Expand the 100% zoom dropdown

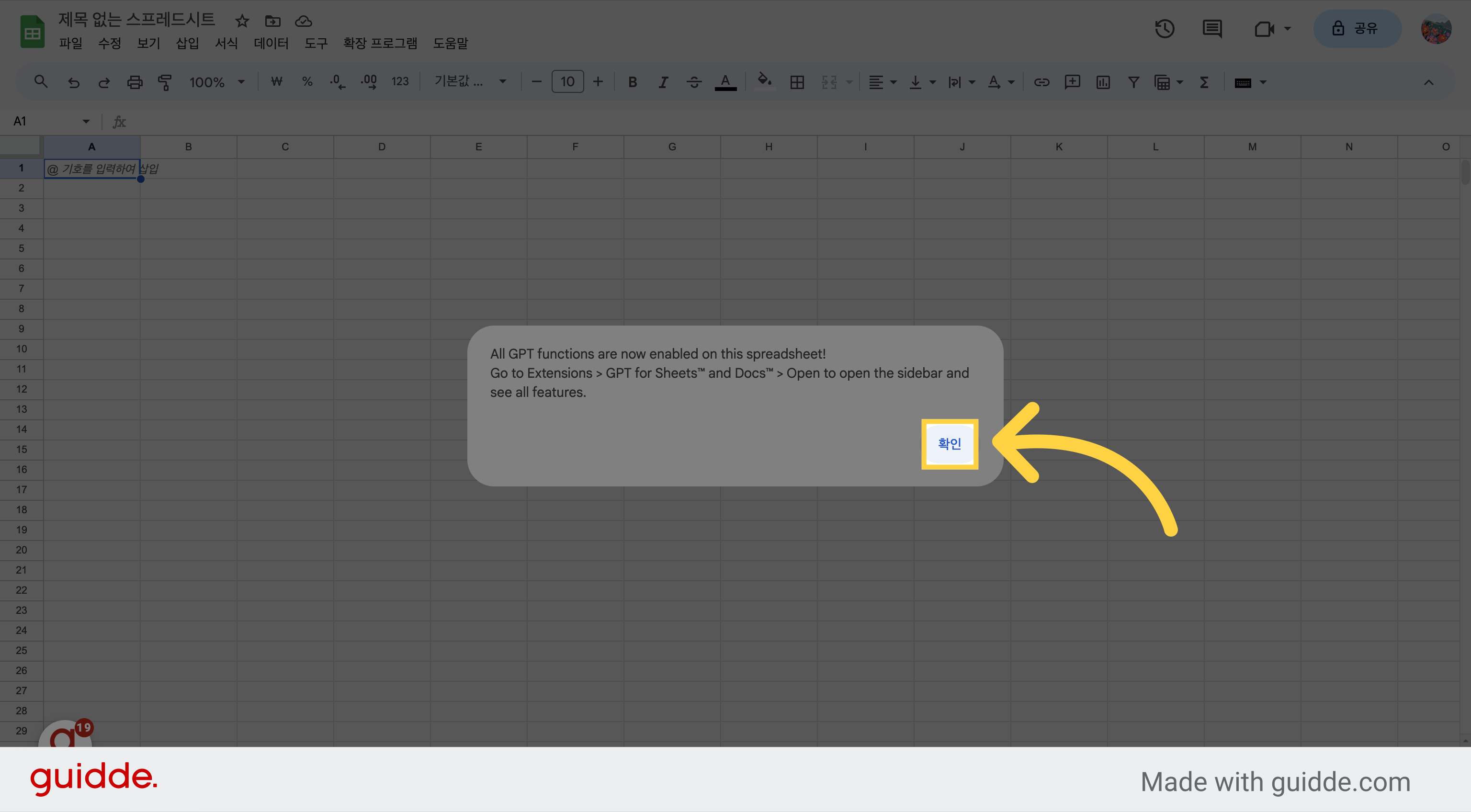point(217,82)
